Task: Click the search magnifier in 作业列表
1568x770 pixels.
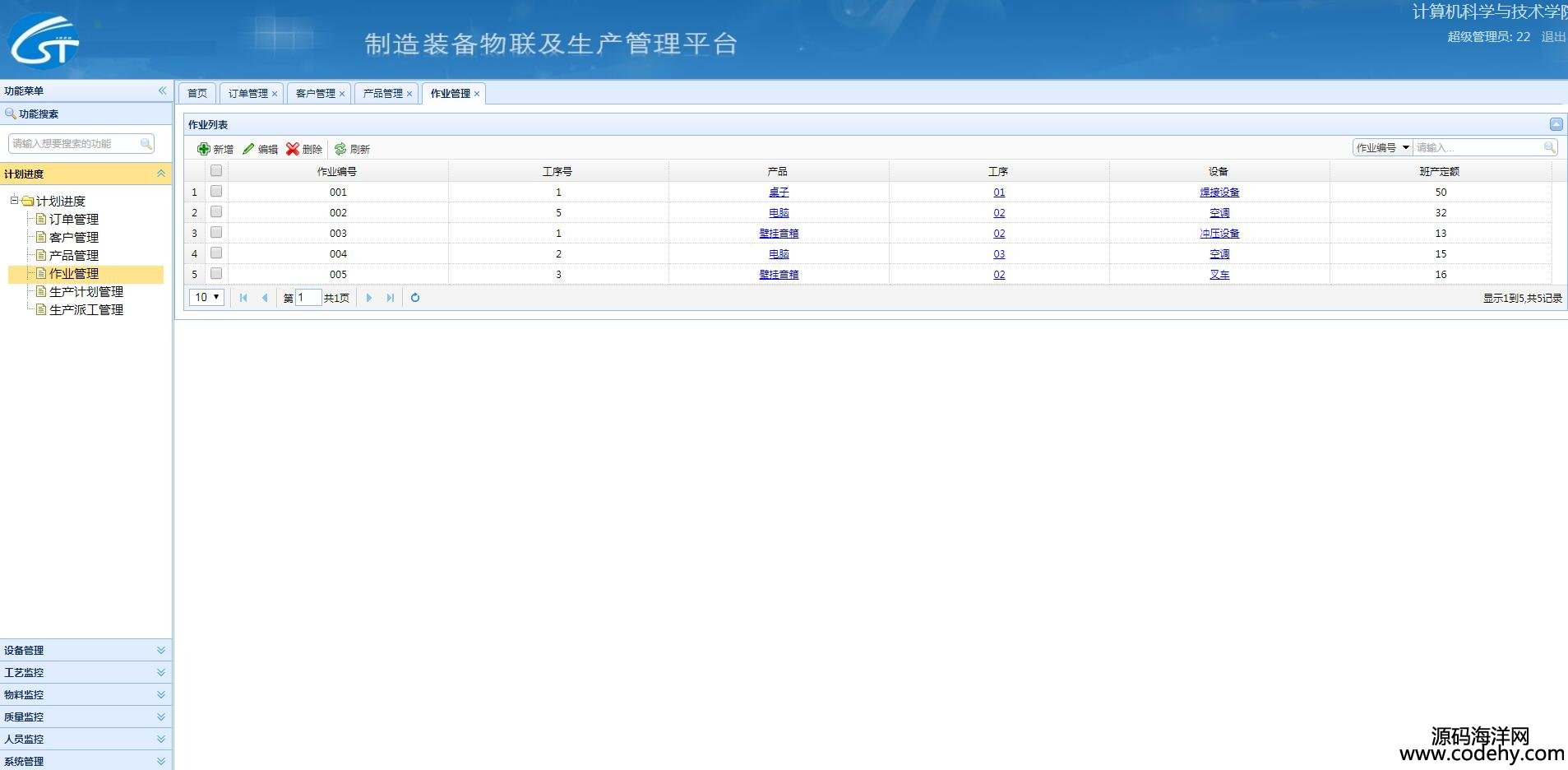Action: [x=1549, y=147]
